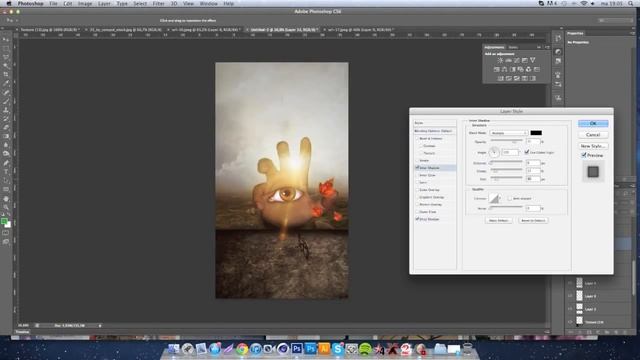Add a Levels adjustment
Viewport: 640px width, 360px height.
pyautogui.click(x=508, y=60)
